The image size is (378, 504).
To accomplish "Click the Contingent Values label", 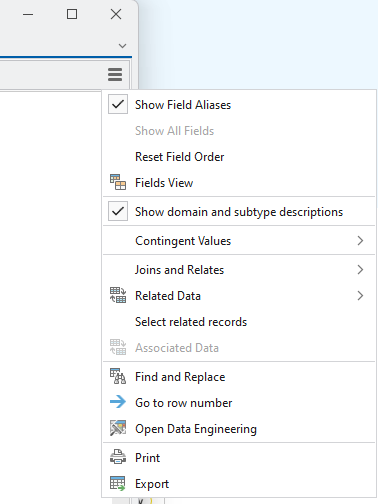I will (183, 241).
